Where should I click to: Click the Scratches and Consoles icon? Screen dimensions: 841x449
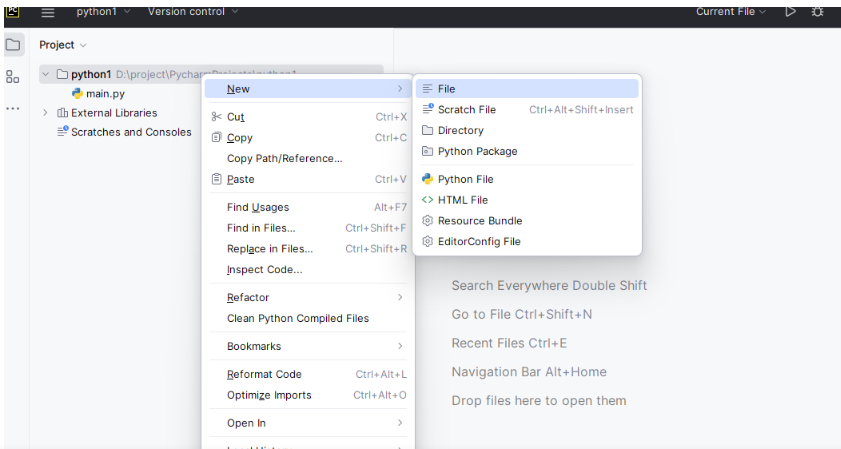pos(63,131)
